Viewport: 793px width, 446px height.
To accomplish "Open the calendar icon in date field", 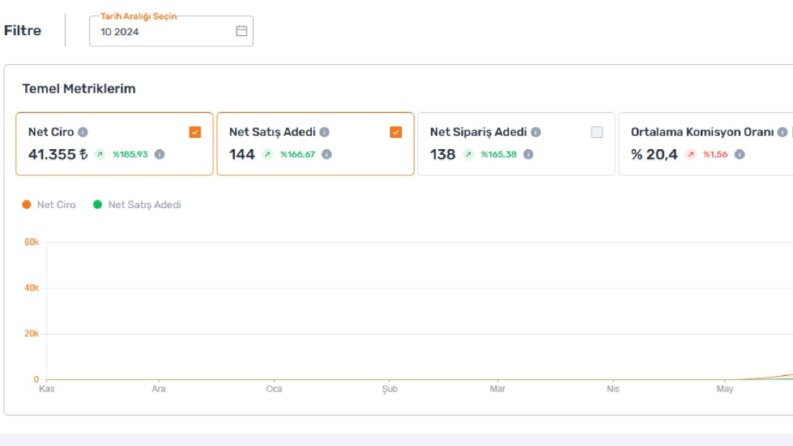I will 241,31.
